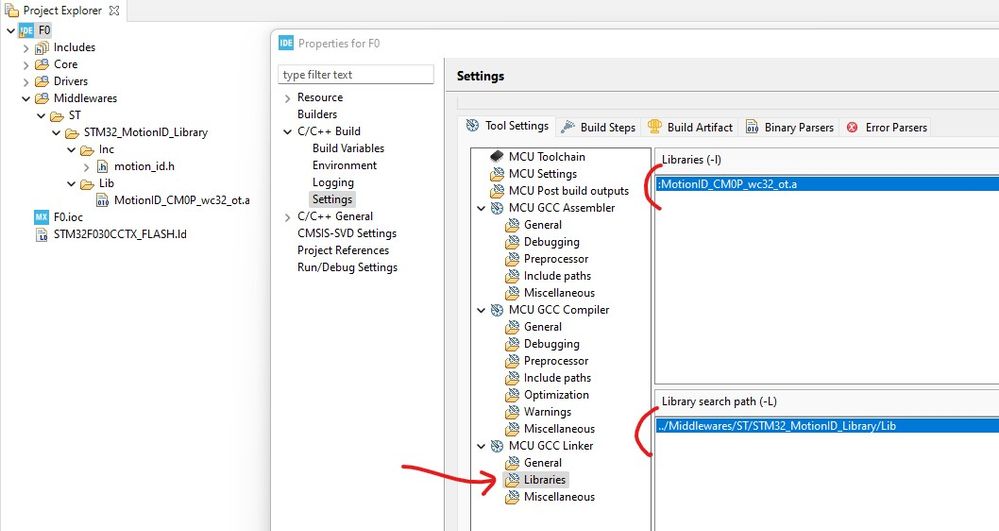The image size is (999, 531).
Task: Expand the Core folder
Action: pos(26,65)
